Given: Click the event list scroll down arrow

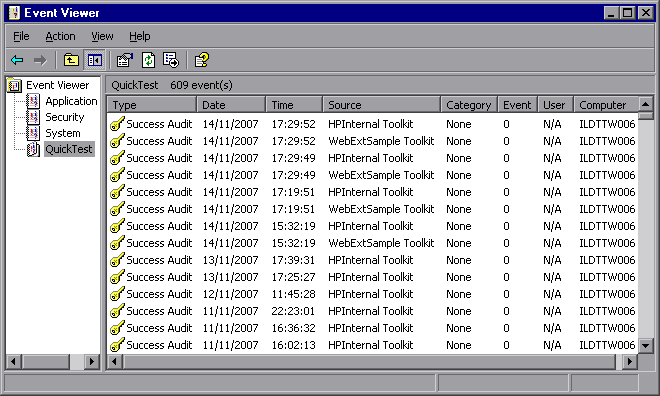Looking at the screenshot, I should point(645,346).
